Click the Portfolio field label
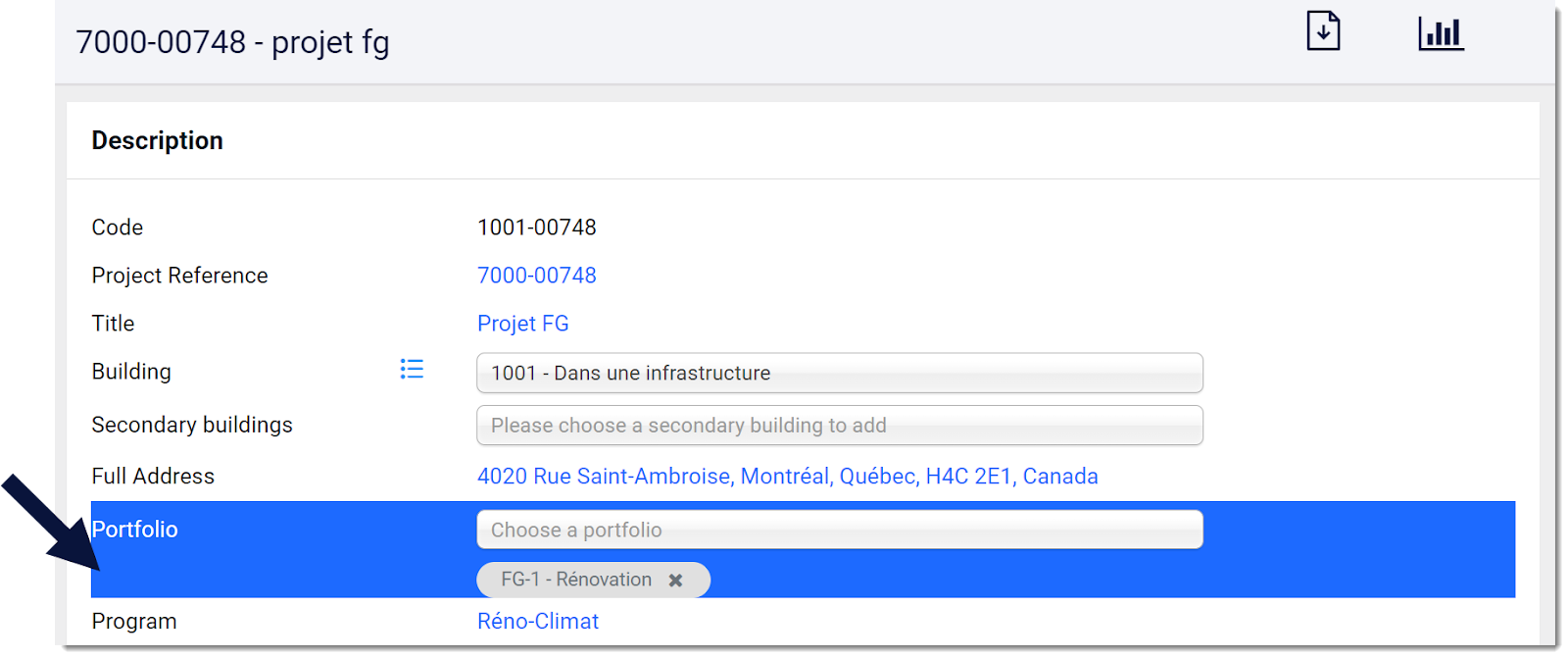This screenshot has height=658, width=1568. (135, 530)
